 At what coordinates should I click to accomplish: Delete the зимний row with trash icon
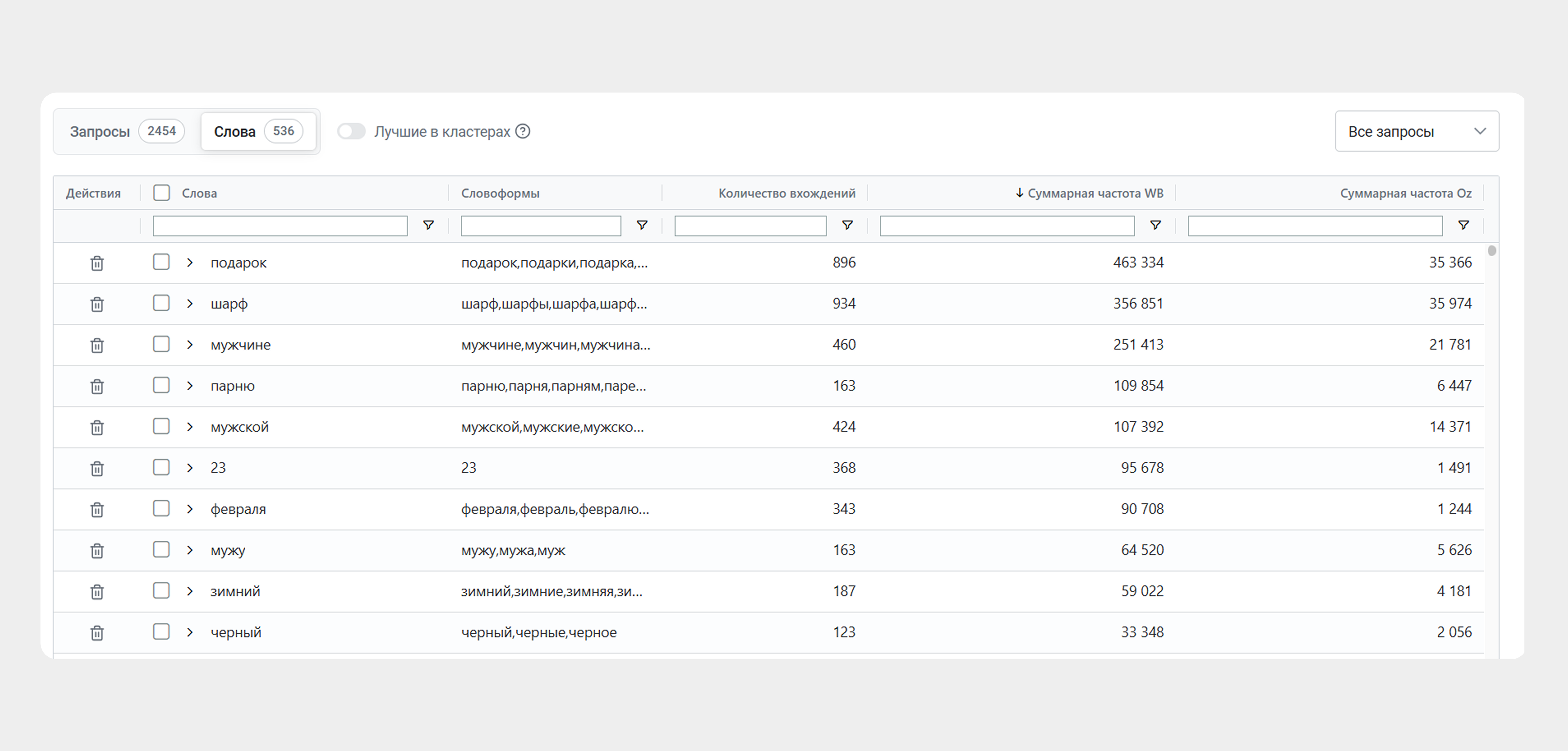tap(97, 592)
